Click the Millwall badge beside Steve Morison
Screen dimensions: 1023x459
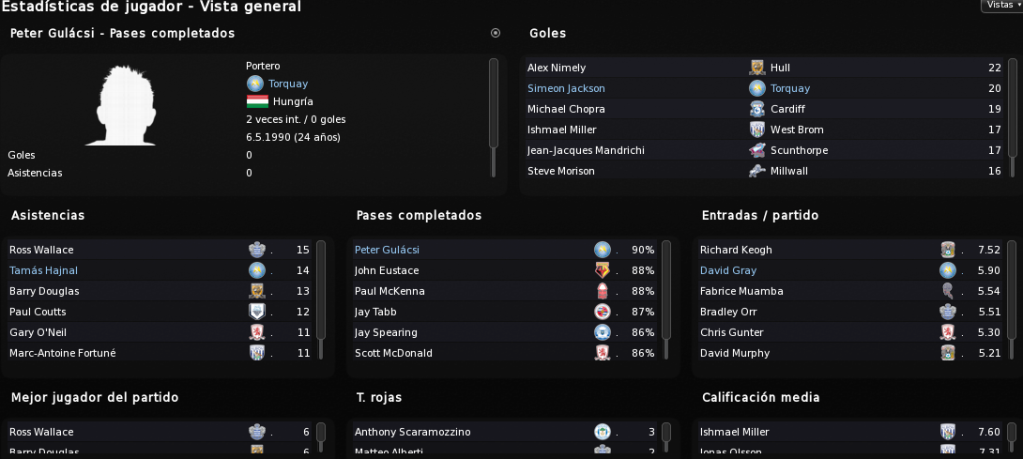757,170
